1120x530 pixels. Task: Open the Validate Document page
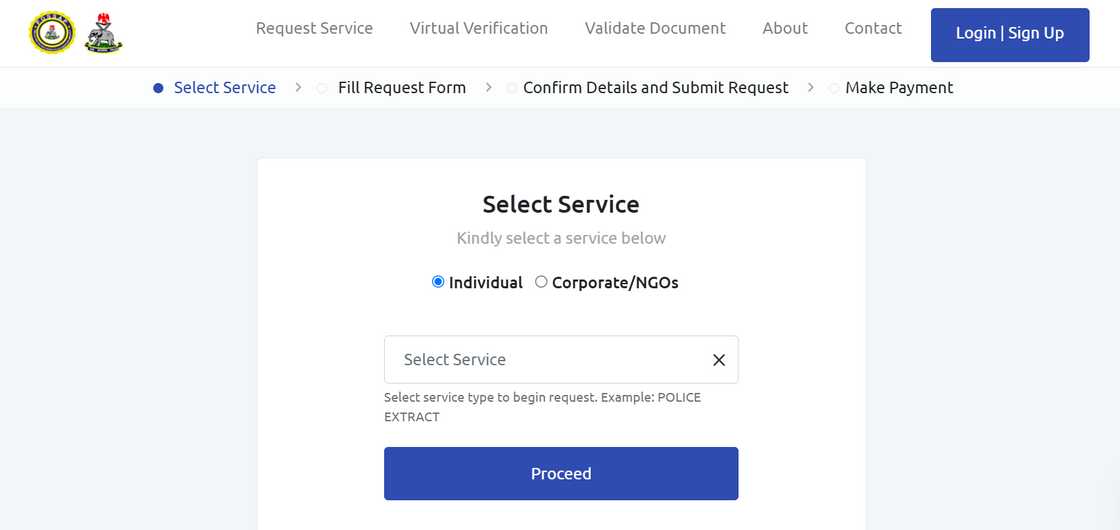coord(655,28)
